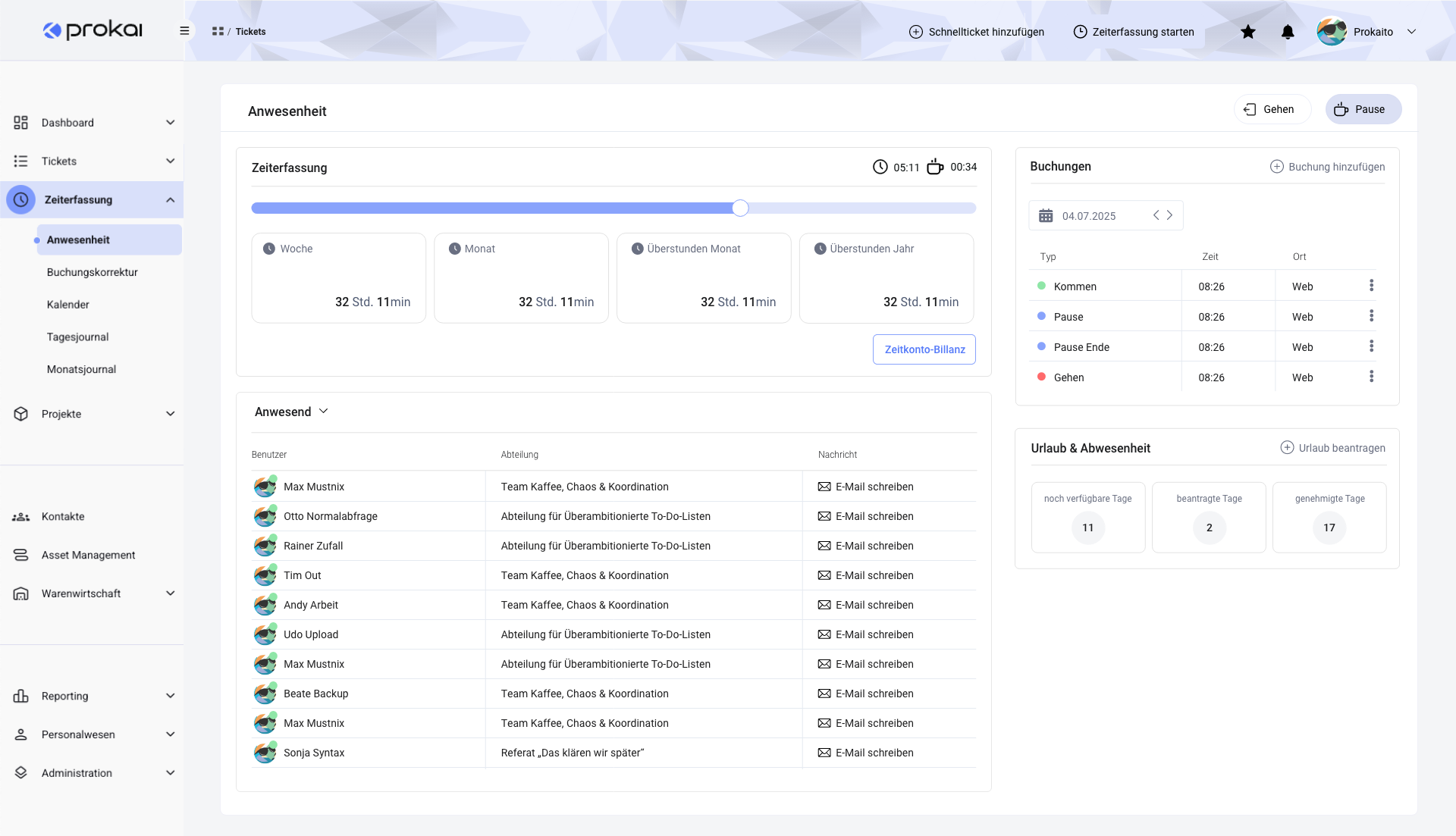1456x836 pixels.
Task: Click the Zeitkonto-Billanz button
Action: (924, 349)
